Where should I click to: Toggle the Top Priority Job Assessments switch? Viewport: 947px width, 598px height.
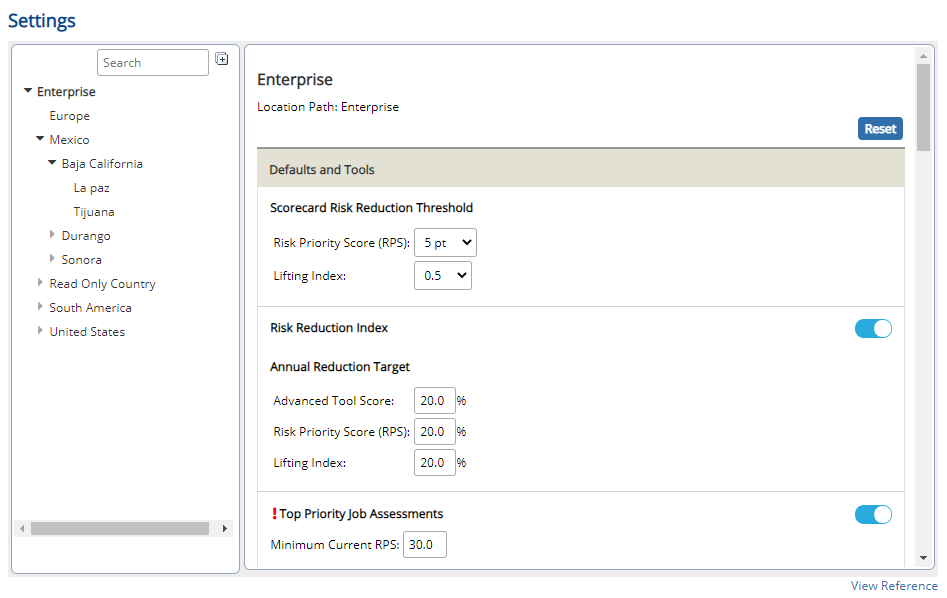click(873, 515)
